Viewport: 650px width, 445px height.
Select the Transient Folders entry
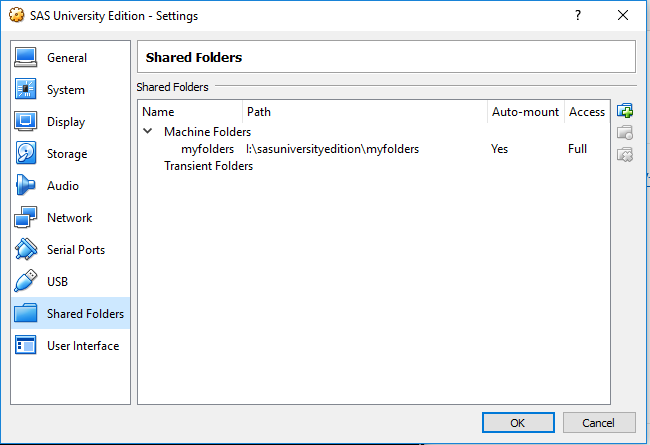(x=208, y=166)
